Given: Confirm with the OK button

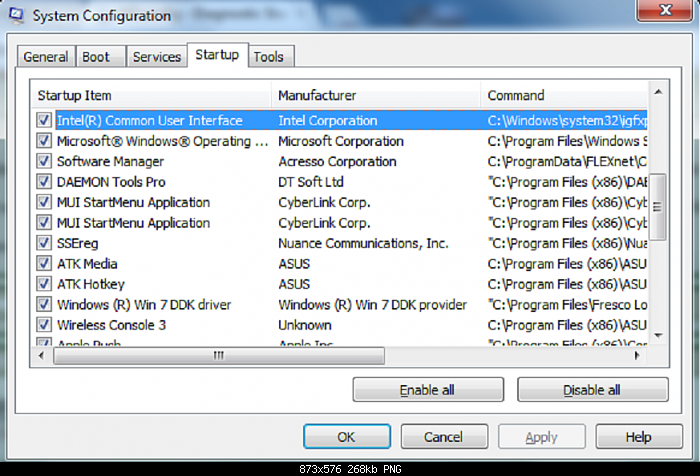Looking at the screenshot, I should click(x=347, y=437).
